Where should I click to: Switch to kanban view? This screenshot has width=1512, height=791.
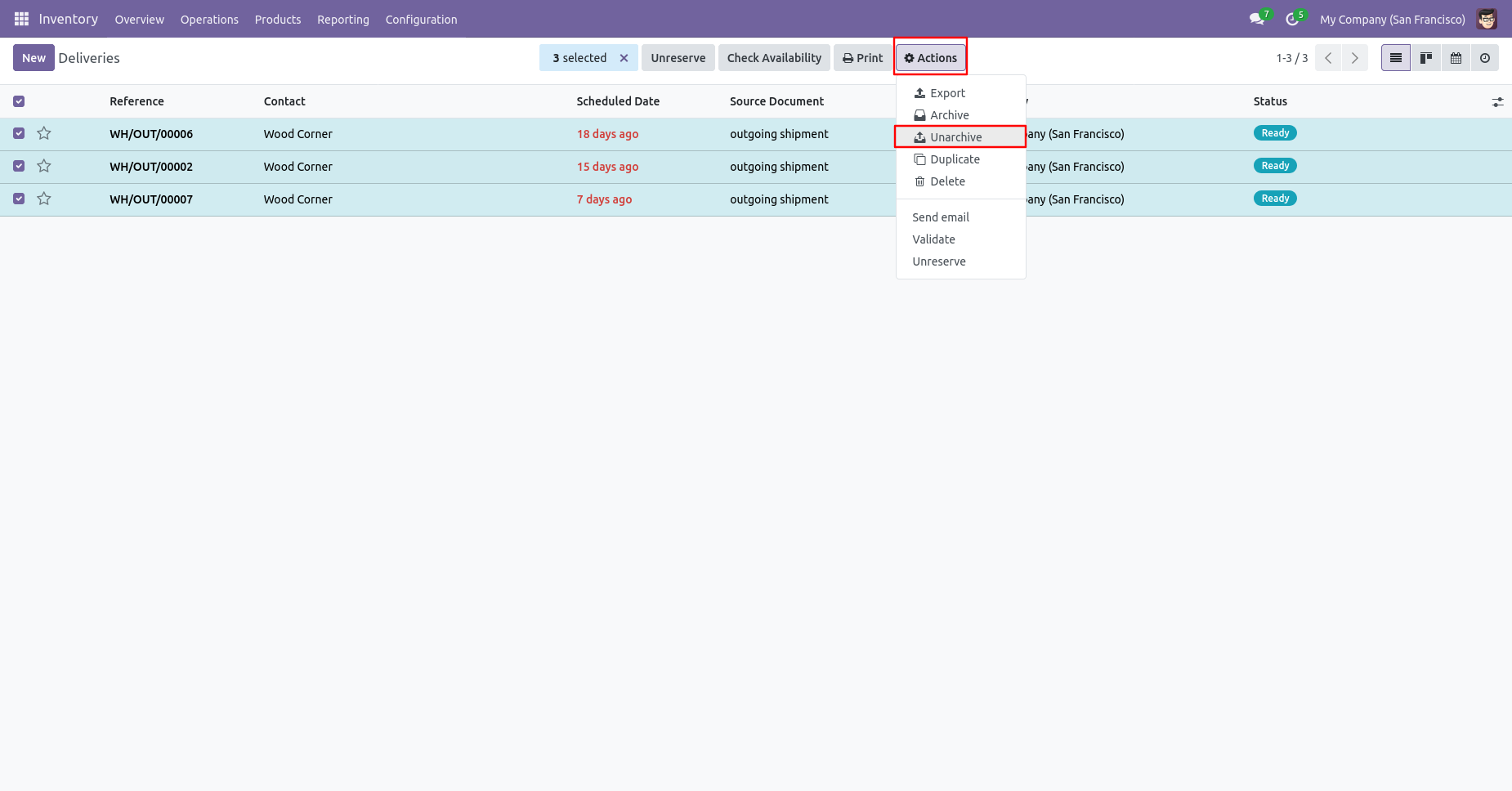point(1425,58)
